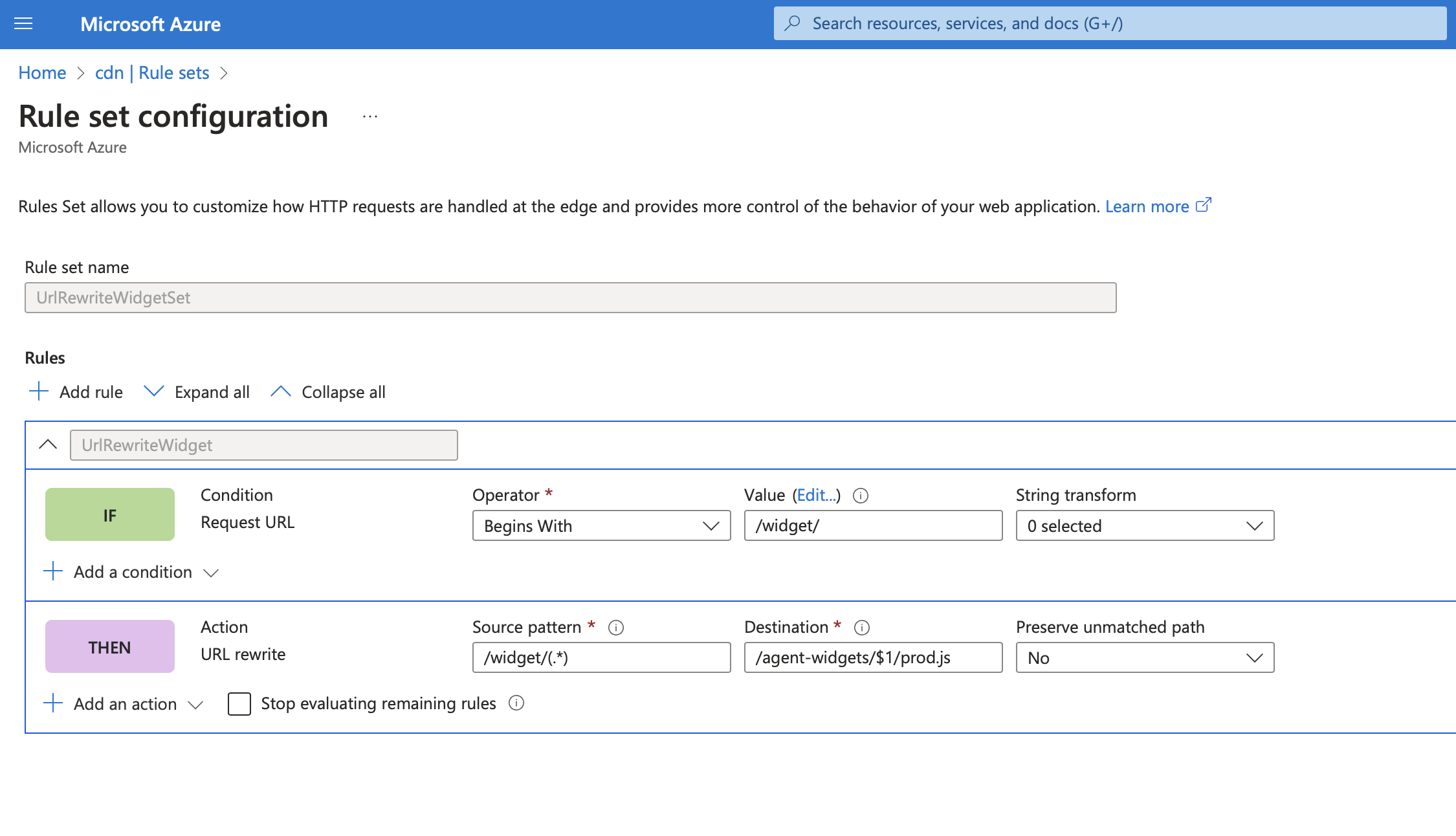Viewport: 1456px width, 836px height.
Task: Show info tooltip for Source pattern
Action: point(616,628)
